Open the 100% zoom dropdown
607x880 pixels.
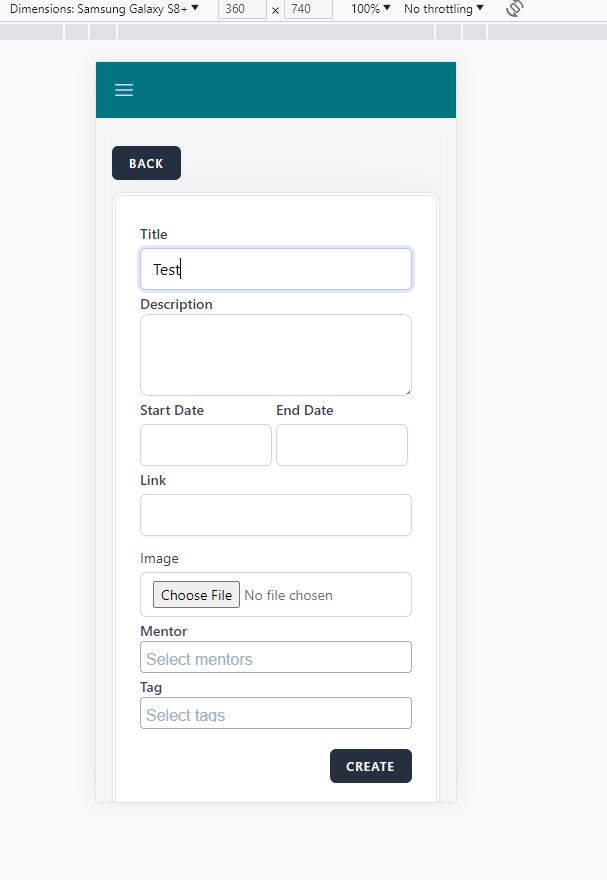[371, 9]
